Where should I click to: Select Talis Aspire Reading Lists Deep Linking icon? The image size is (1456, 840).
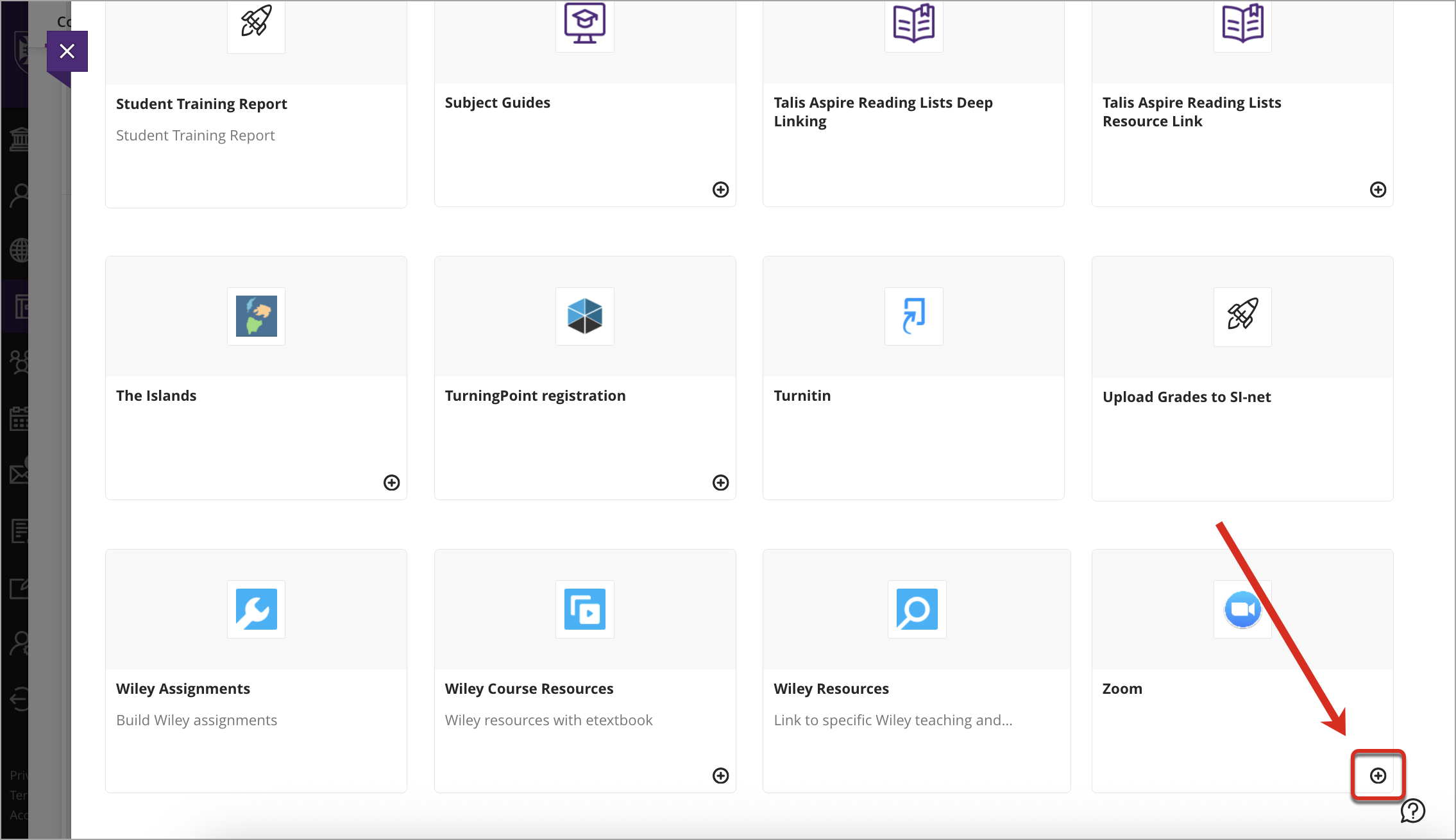[x=914, y=23]
